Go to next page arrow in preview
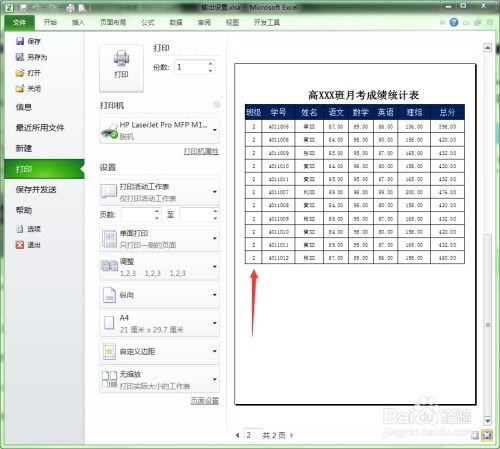Image resolution: width=500 pixels, height=449 pixels. (292, 435)
